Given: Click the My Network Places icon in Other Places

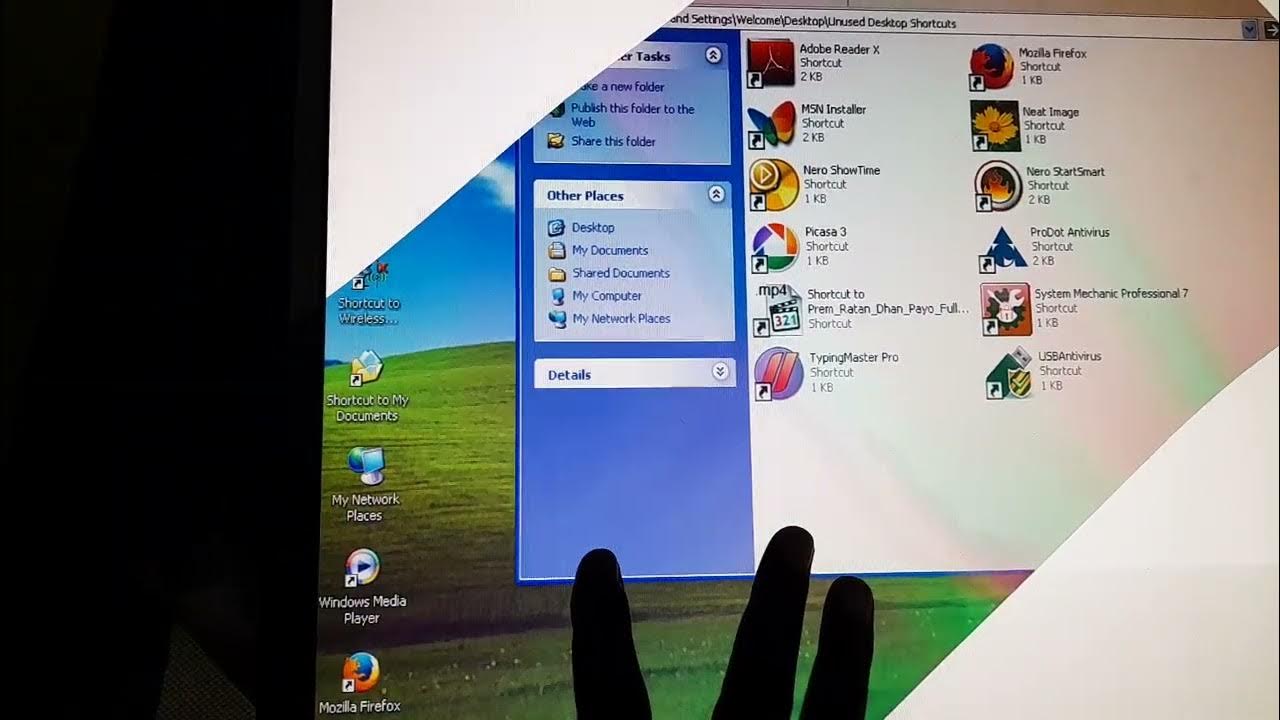Looking at the screenshot, I should [557, 319].
